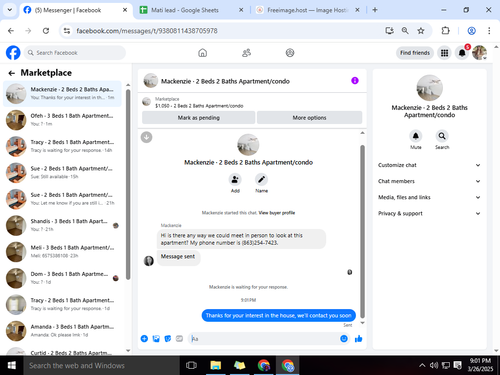Choose a GIF from the composer toolbar
Viewport: 500px width, 375px height.
coord(179,339)
